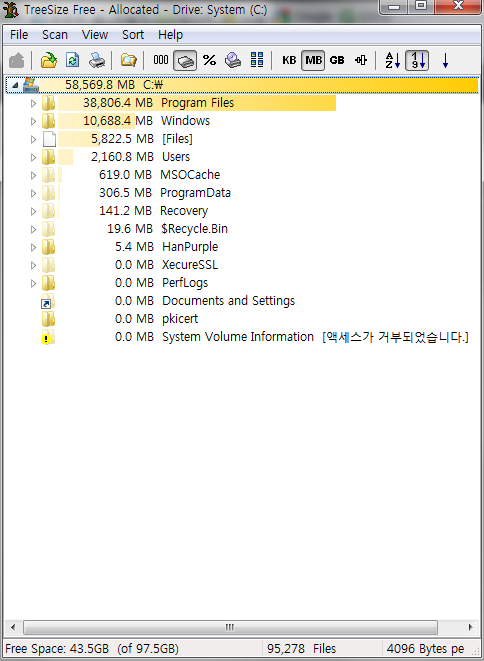Click the pkicert folder icon
Screen dimensions: 484x661
pyautogui.click(x=48, y=319)
